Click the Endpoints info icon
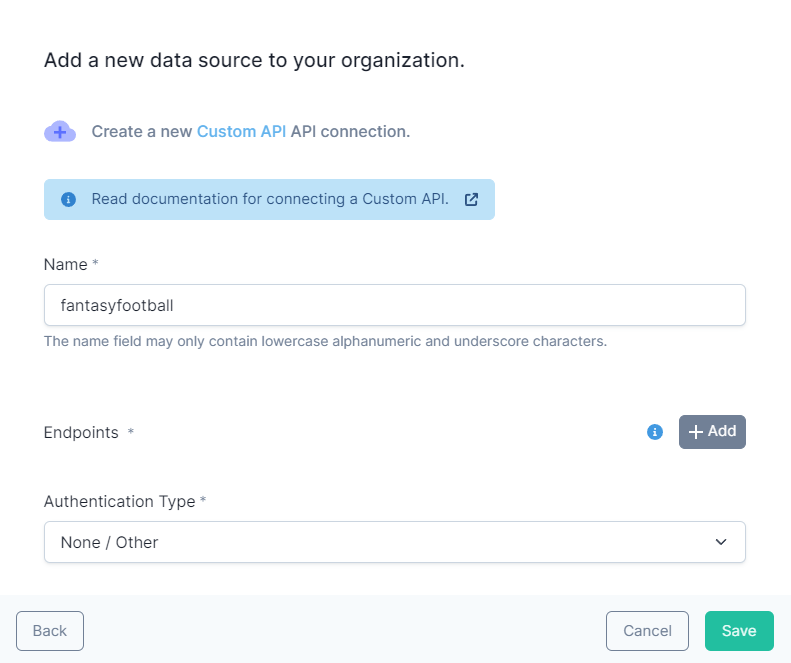 coord(655,432)
